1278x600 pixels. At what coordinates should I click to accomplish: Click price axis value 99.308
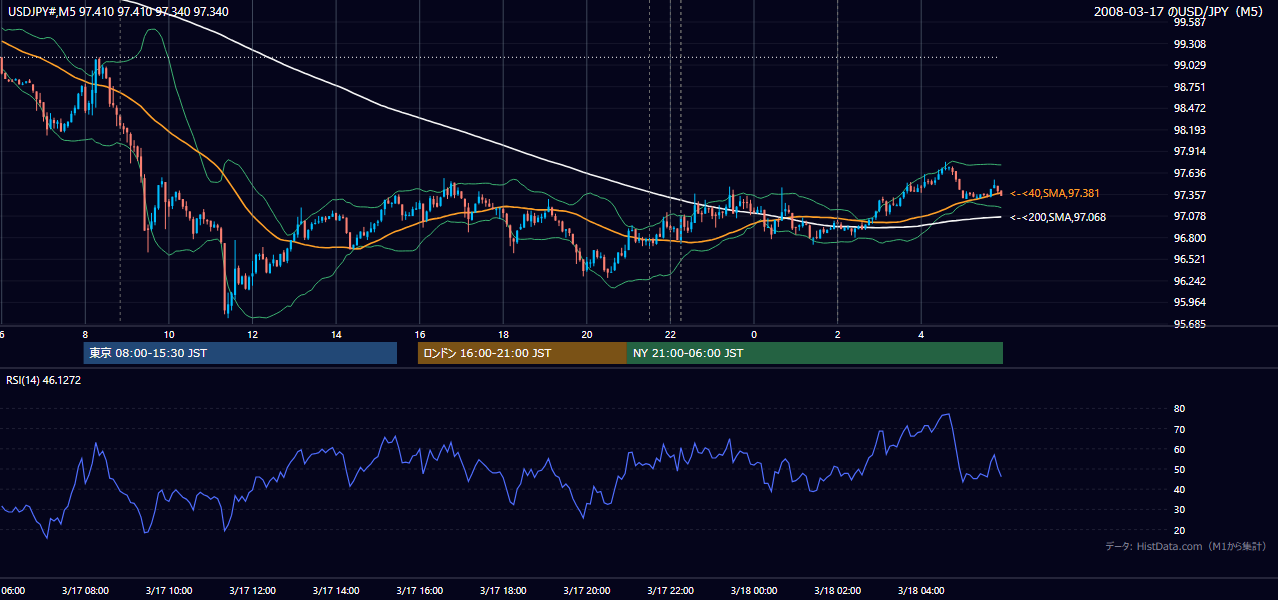coord(1189,44)
